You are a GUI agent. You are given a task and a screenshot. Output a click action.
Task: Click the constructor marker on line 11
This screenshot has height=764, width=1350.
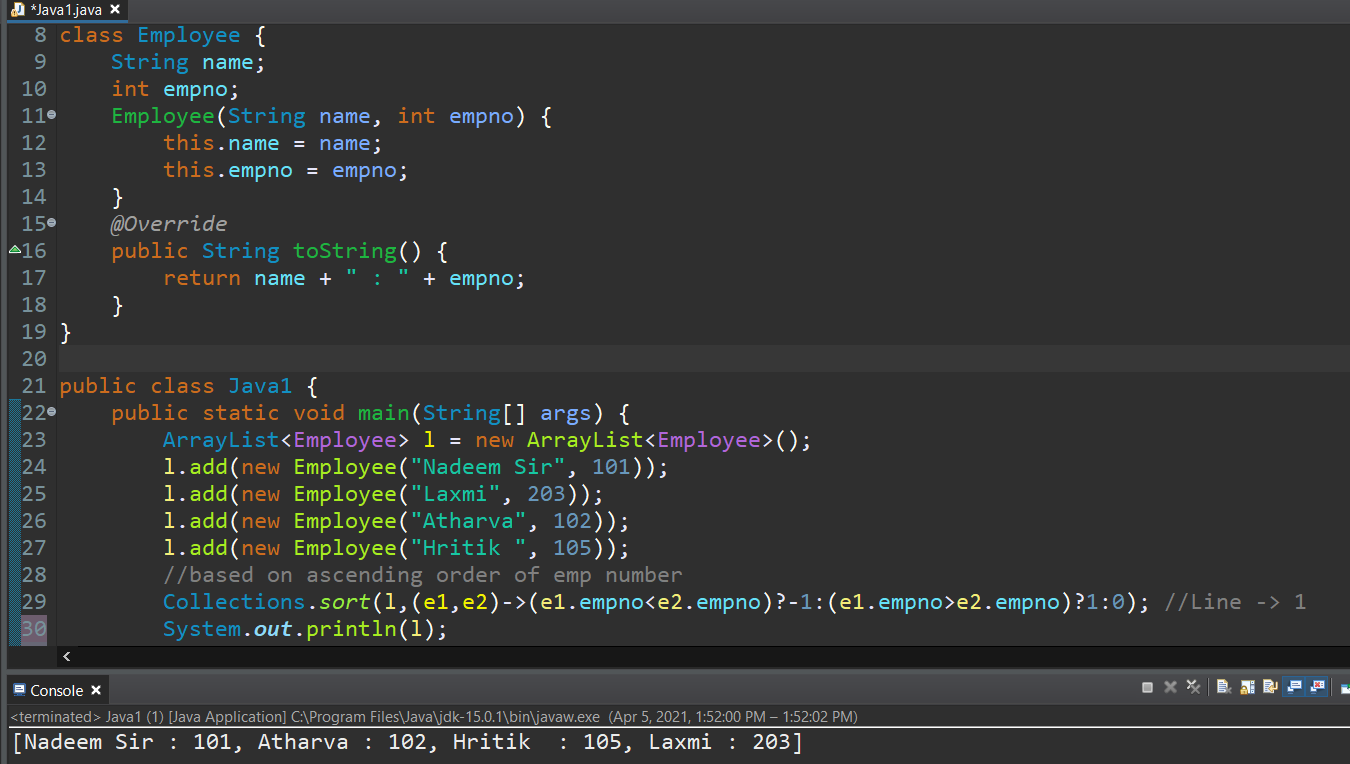pos(50,116)
